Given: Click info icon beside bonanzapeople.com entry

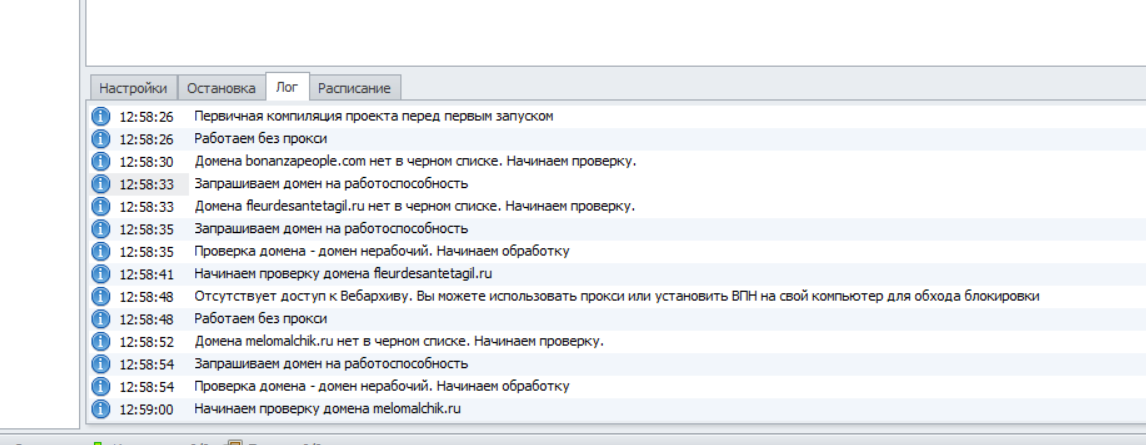Looking at the screenshot, I should pos(100,161).
